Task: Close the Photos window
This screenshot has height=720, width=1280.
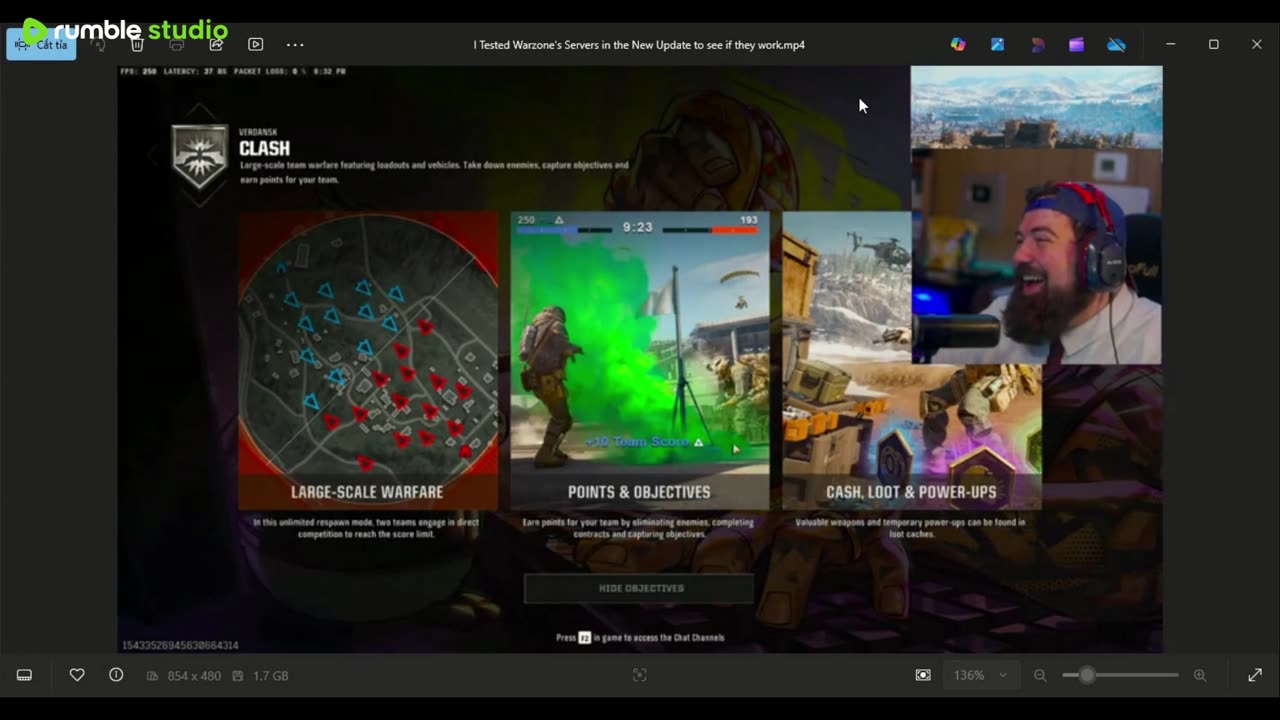Action: pos(1257,44)
